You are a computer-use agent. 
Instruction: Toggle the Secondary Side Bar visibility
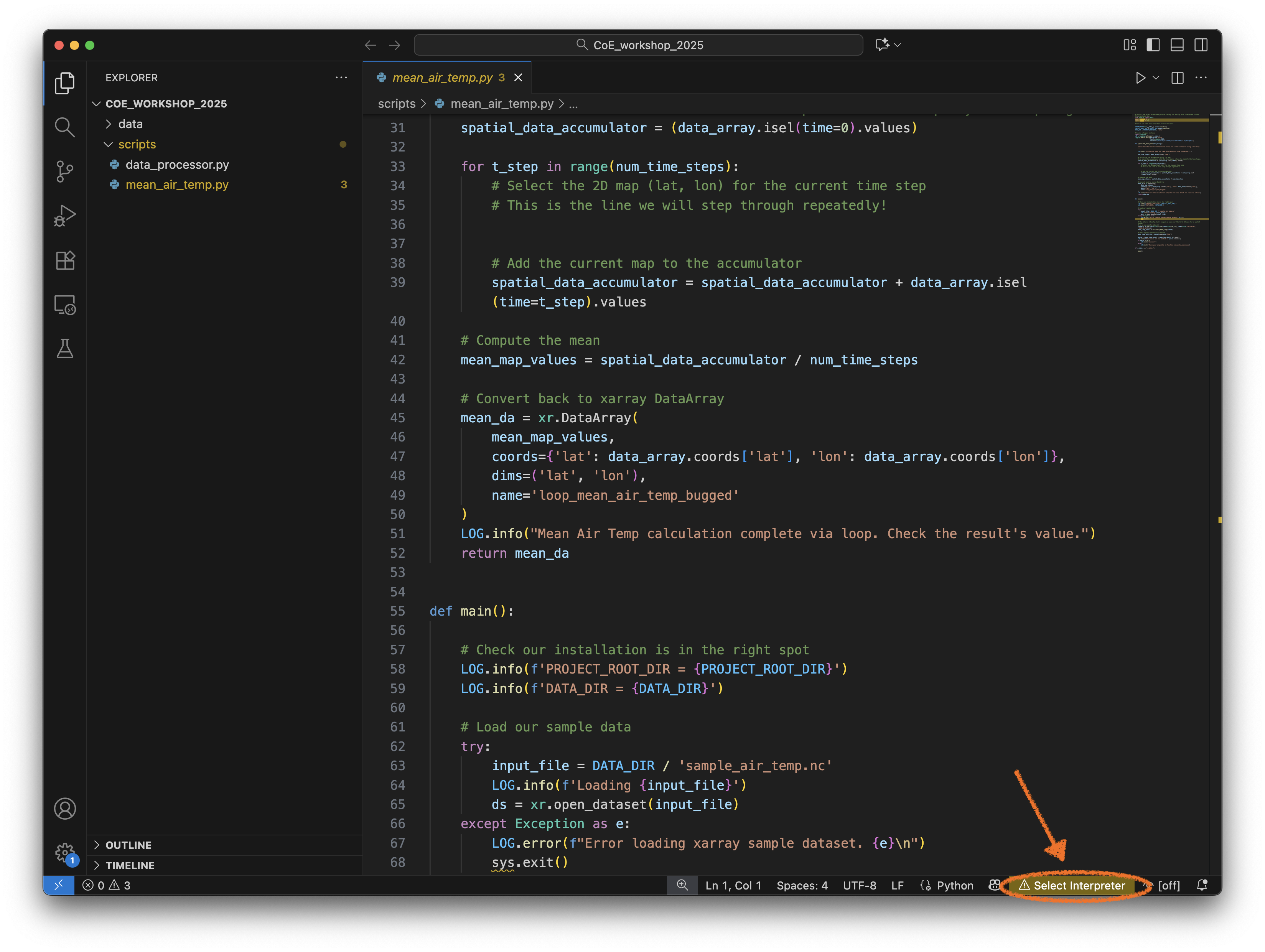tap(1201, 45)
